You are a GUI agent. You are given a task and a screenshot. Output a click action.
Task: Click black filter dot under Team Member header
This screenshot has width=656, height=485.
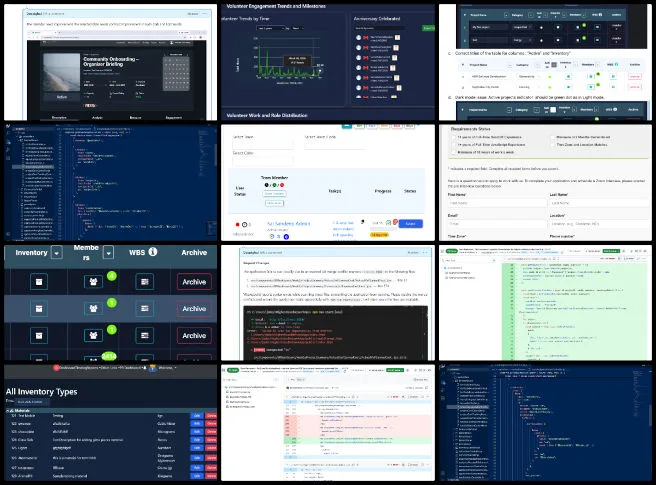(266, 185)
